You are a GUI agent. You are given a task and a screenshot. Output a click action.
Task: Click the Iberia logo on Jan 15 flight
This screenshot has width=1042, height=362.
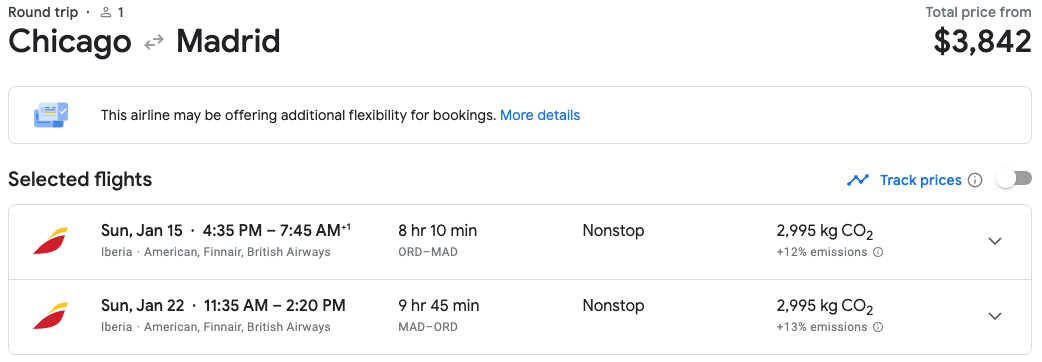tap(51, 241)
